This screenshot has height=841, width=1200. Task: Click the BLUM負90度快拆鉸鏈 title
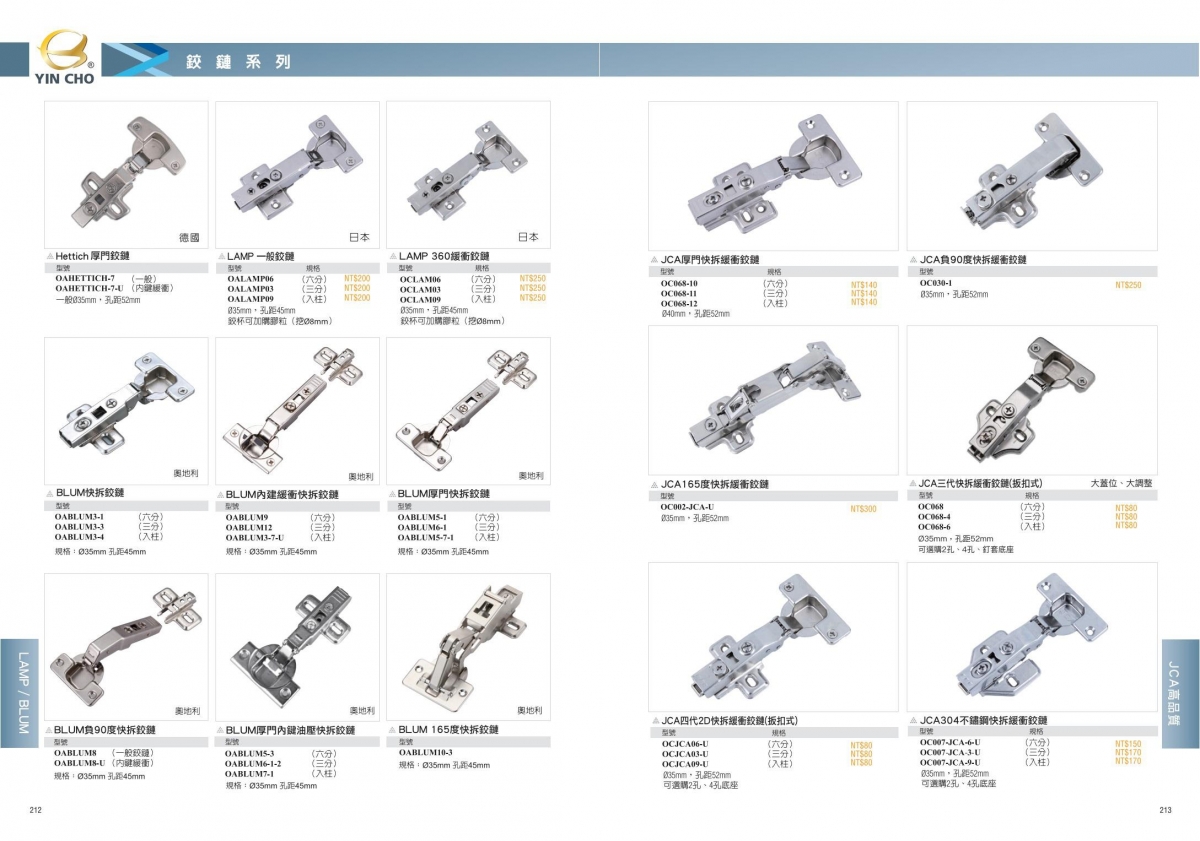[105, 730]
